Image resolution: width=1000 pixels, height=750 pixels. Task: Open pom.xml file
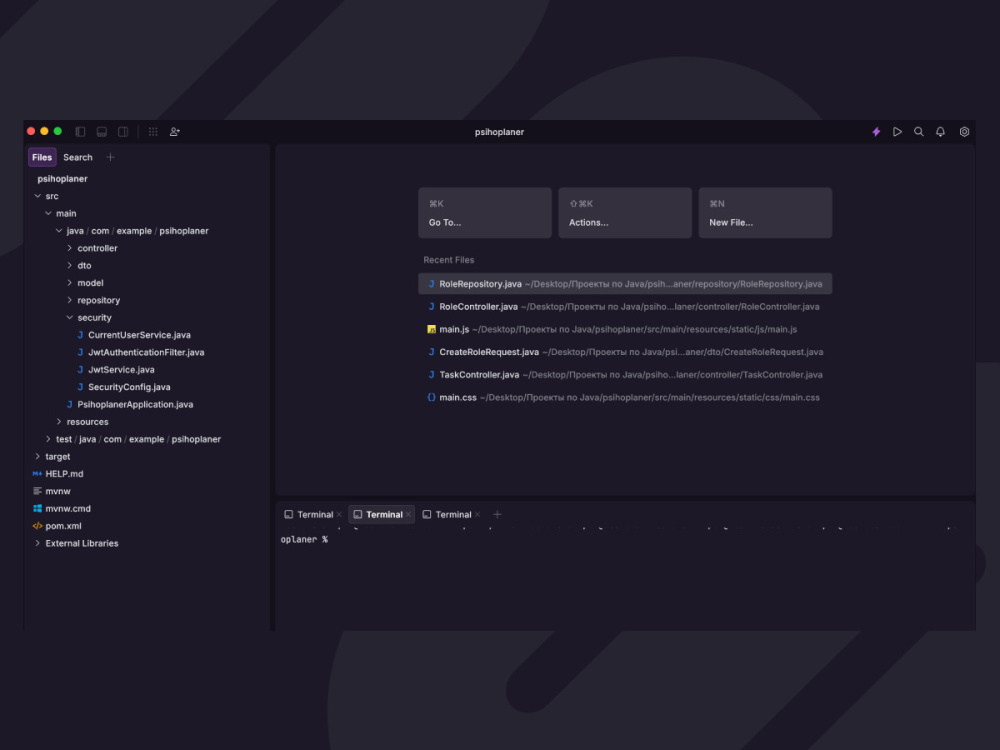[63, 526]
